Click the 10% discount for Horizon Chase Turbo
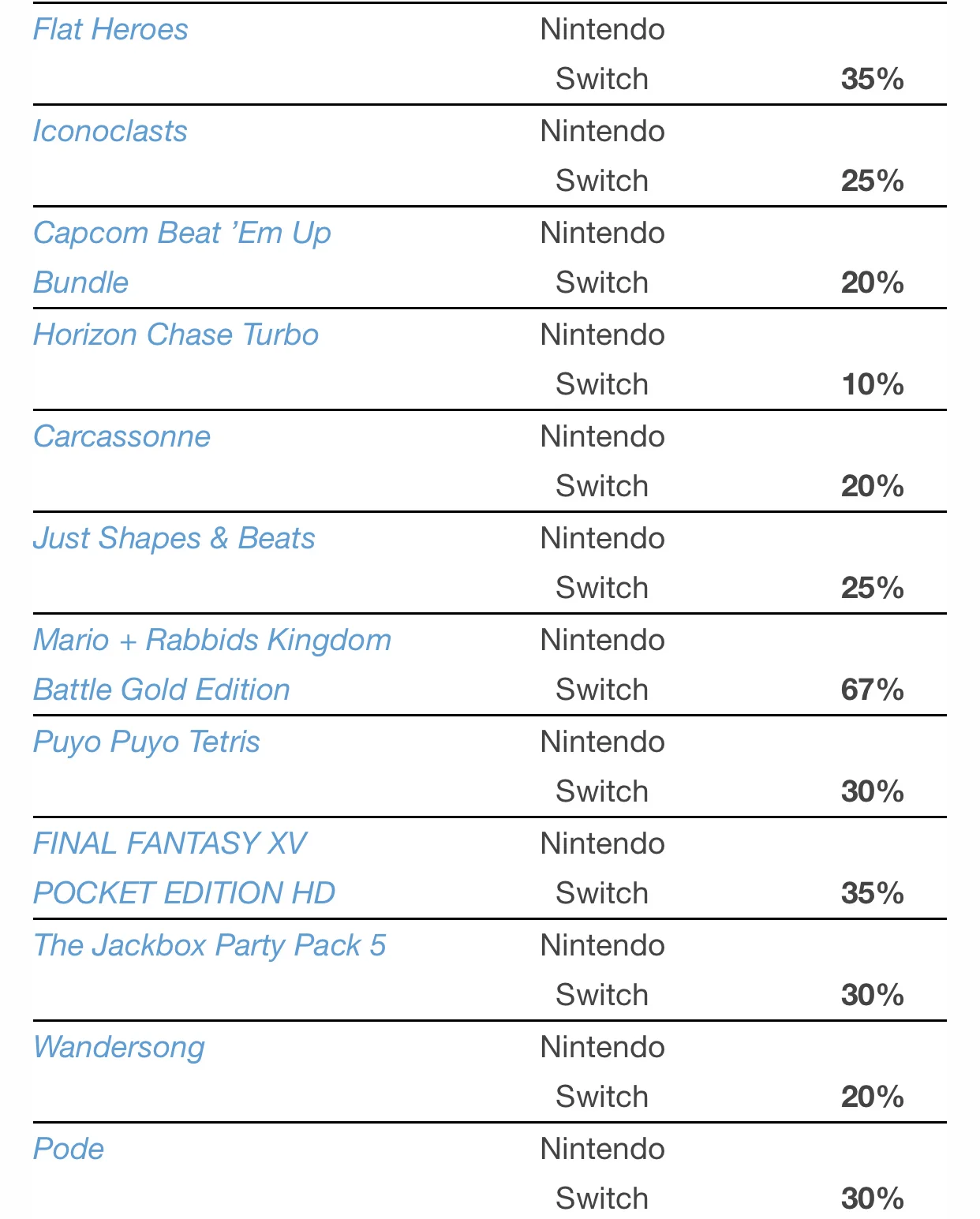The image size is (980, 1219). point(872,385)
